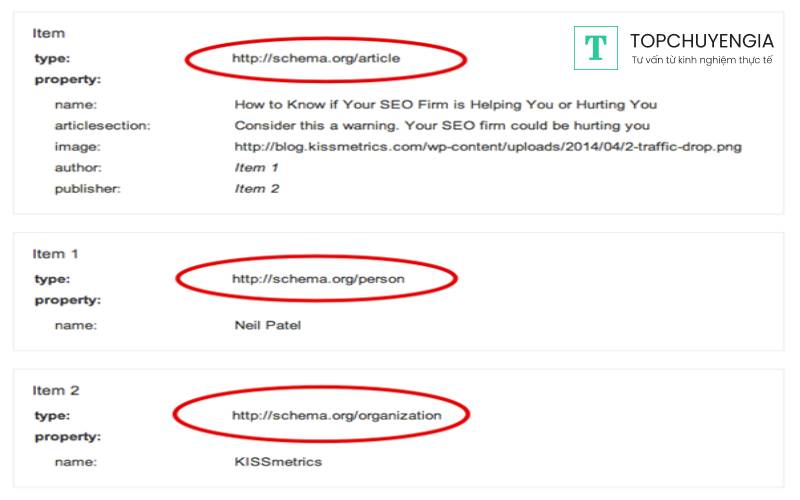Click the Vietnamese tagline under the logo
800x500 pixels.
coord(701,62)
